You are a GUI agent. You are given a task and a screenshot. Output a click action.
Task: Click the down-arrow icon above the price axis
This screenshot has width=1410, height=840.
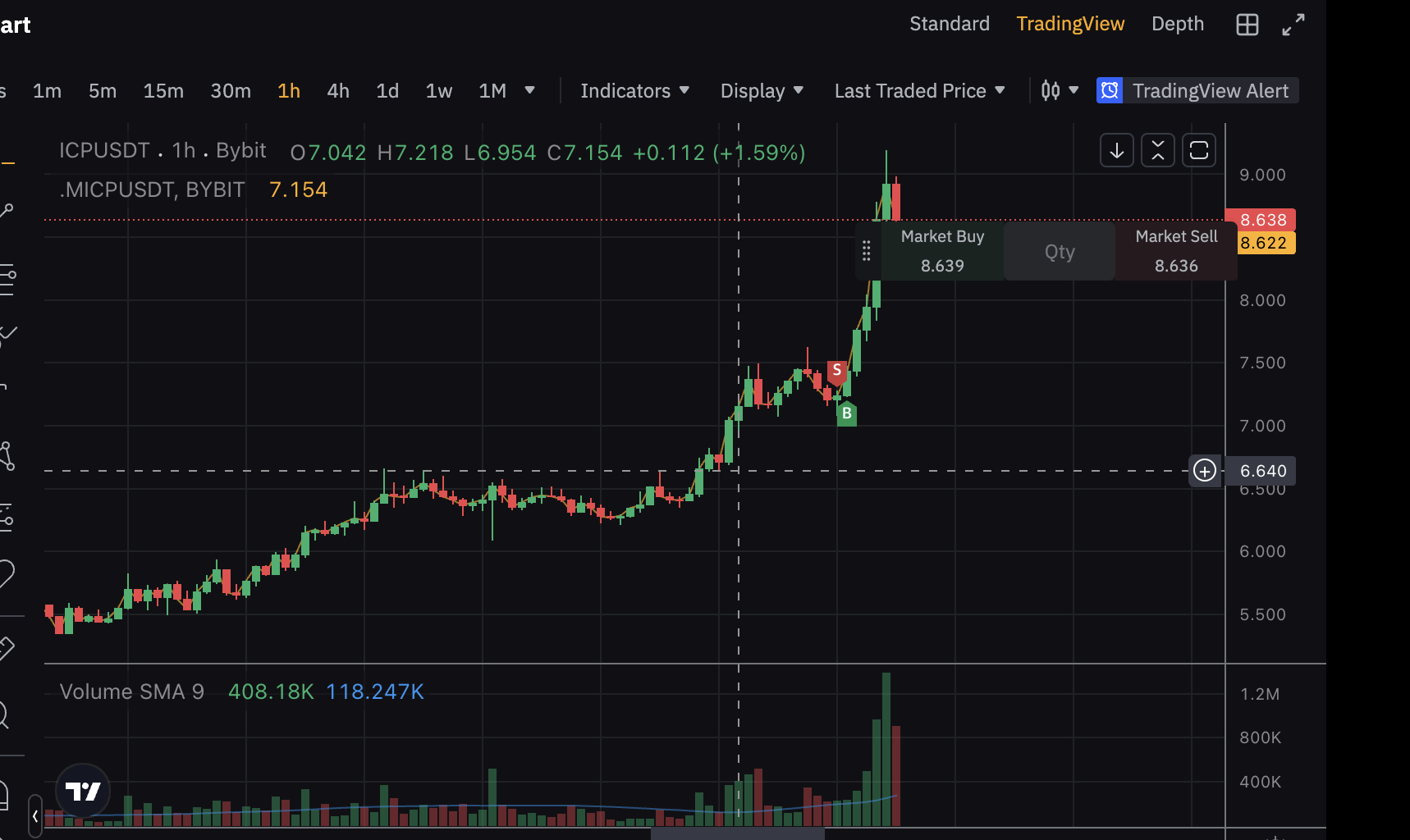pos(1116,150)
